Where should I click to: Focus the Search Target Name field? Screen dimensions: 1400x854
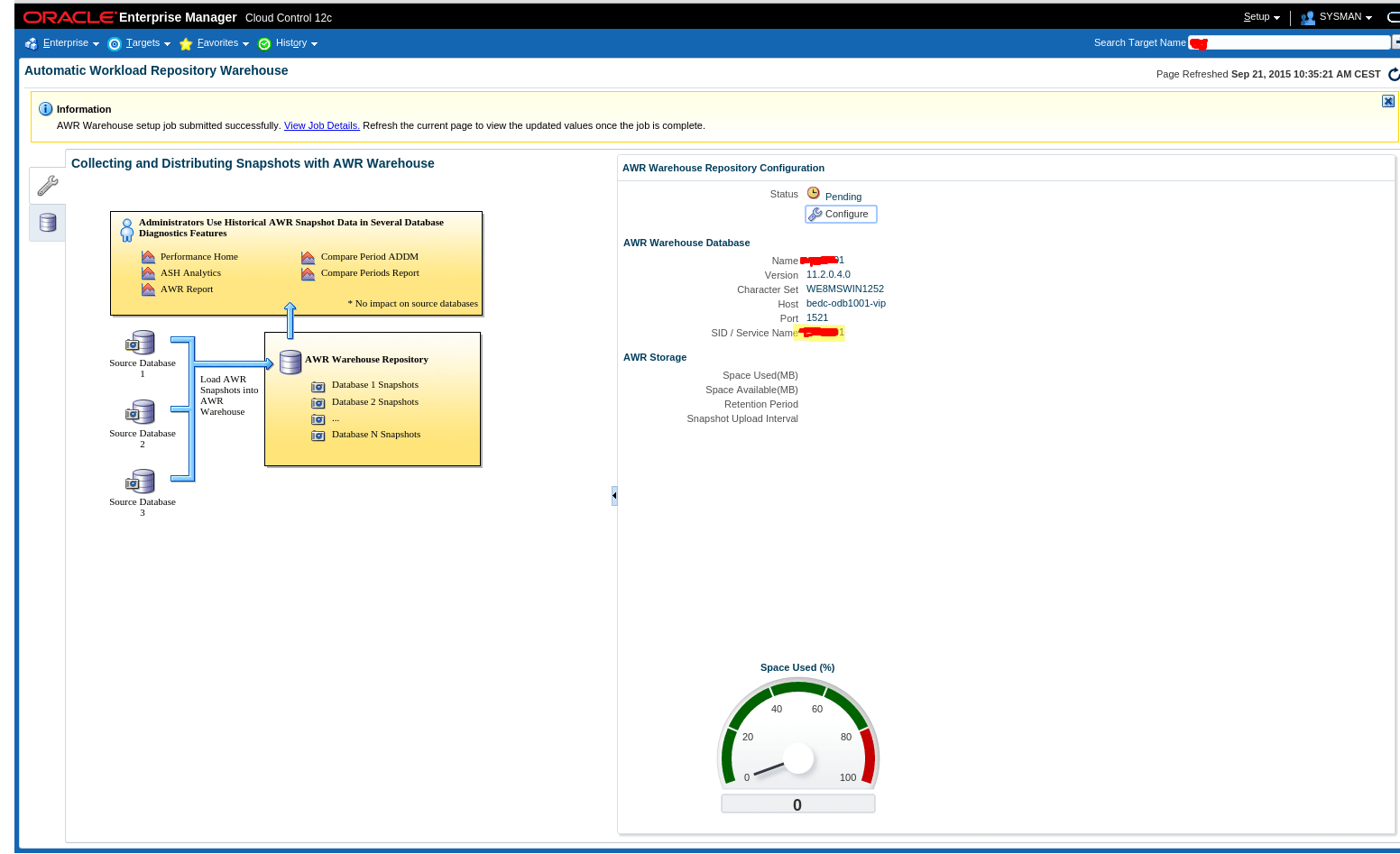click(x=1290, y=42)
